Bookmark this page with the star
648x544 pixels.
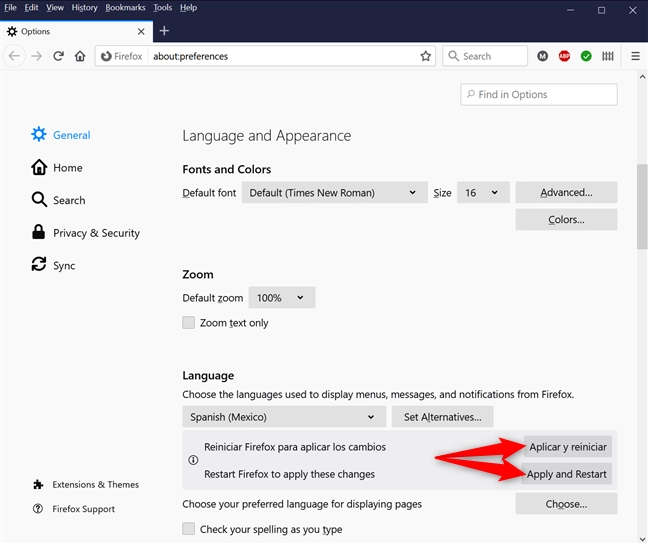click(426, 56)
